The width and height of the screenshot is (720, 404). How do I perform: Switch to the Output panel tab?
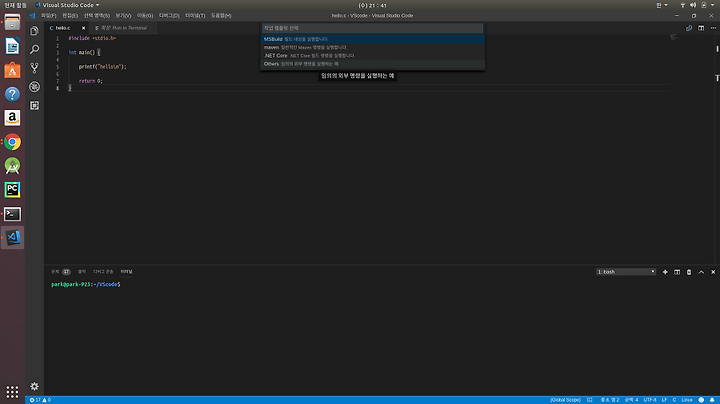pyautogui.click(x=82, y=272)
